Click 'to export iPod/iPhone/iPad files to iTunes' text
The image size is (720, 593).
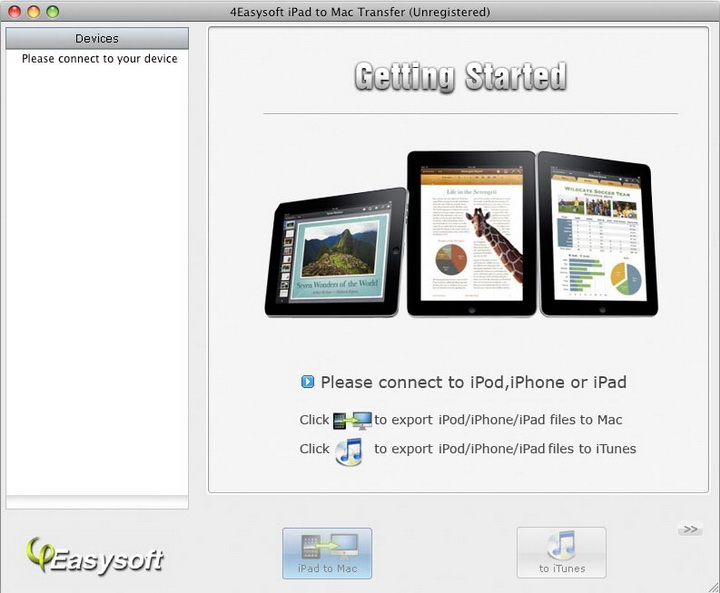505,449
